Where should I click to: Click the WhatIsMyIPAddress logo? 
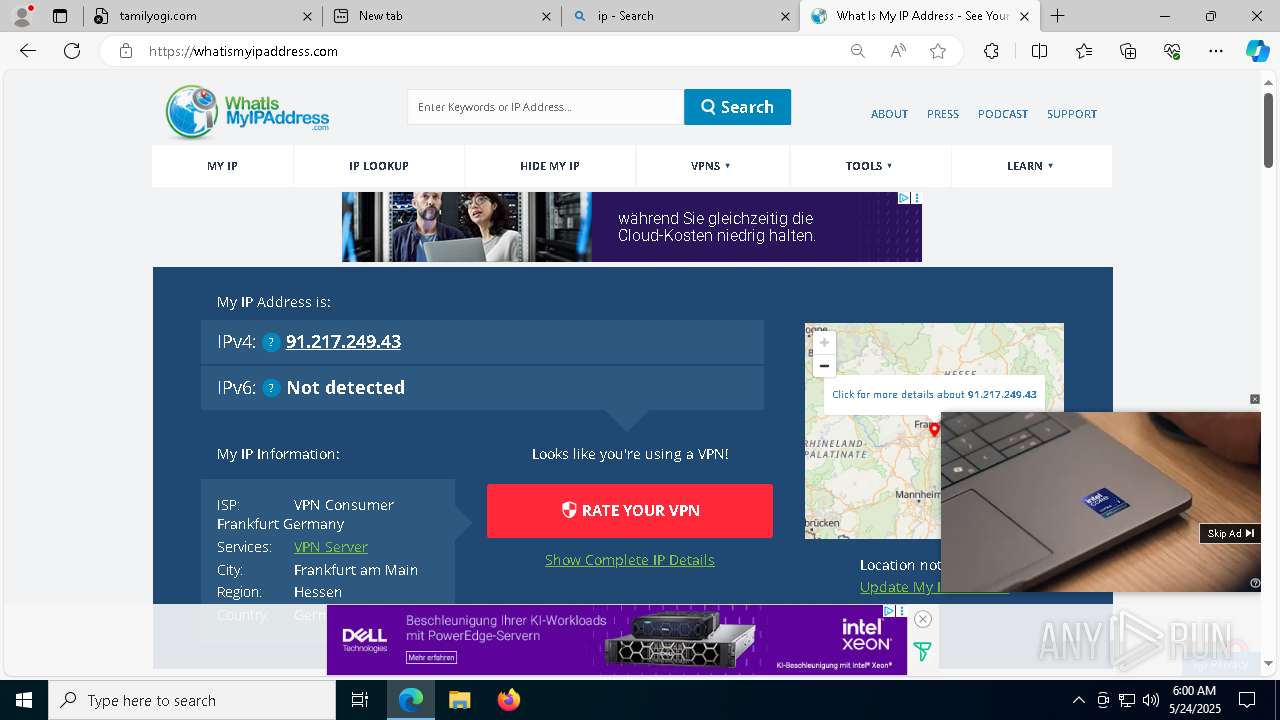pyautogui.click(x=247, y=112)
